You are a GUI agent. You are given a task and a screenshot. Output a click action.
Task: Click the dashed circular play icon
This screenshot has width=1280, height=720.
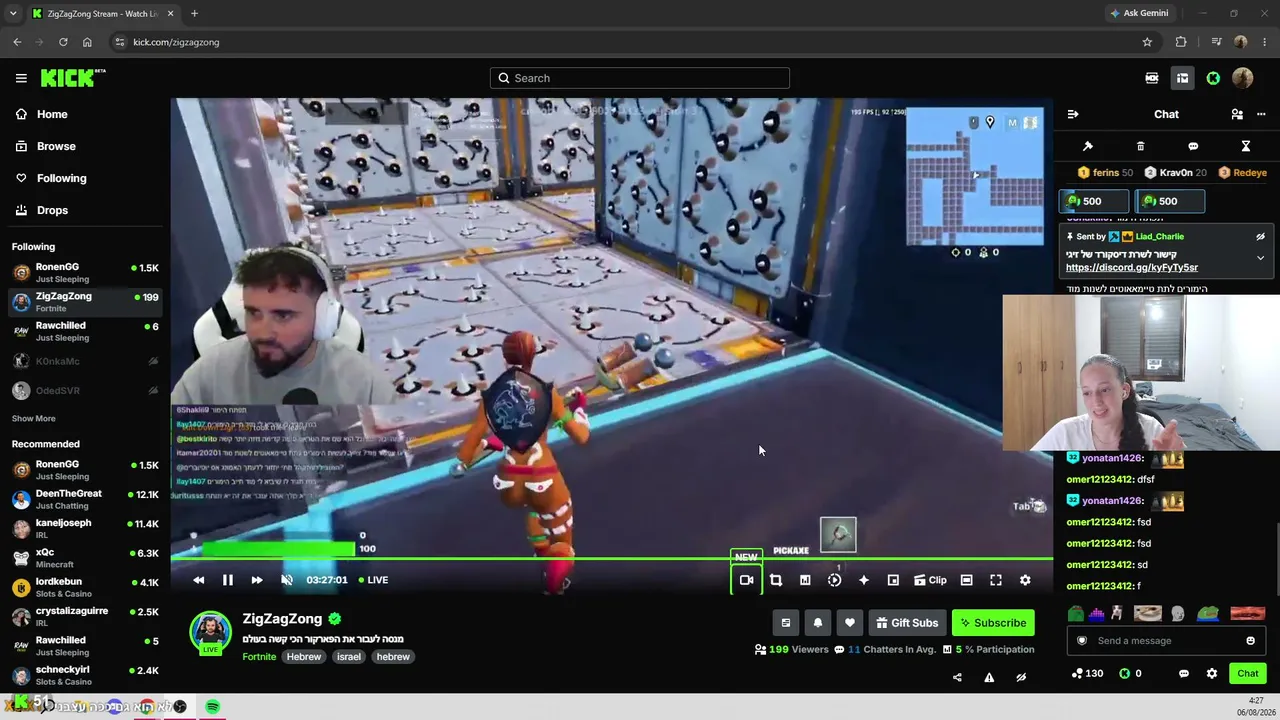[x=834, y=580]
